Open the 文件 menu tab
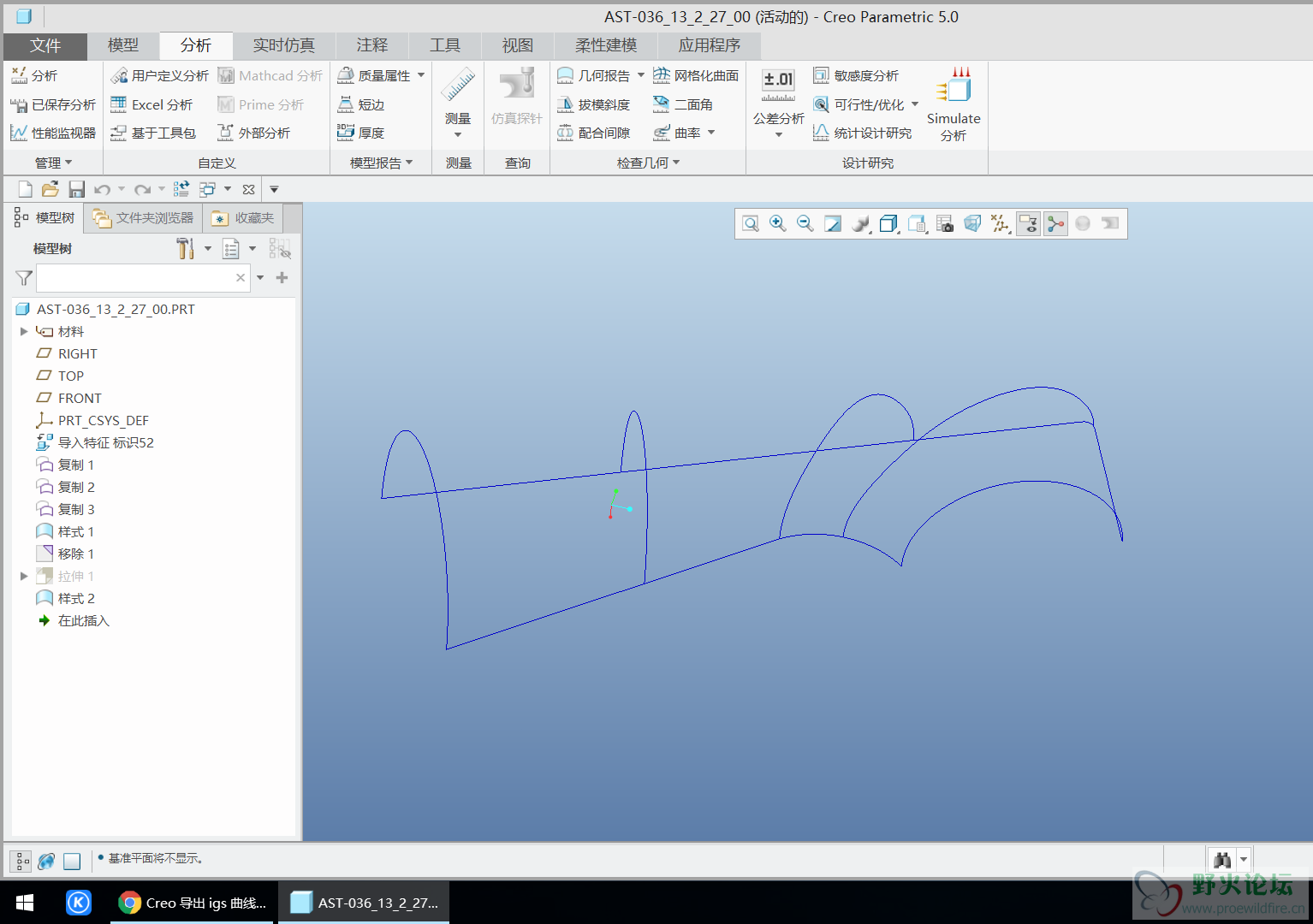 (x=45, y=46)
